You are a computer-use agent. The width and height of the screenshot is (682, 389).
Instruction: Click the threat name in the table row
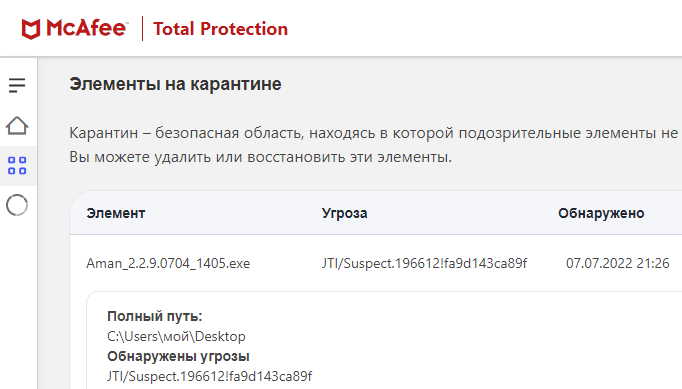pyautogui.click(x=424, y=263)
